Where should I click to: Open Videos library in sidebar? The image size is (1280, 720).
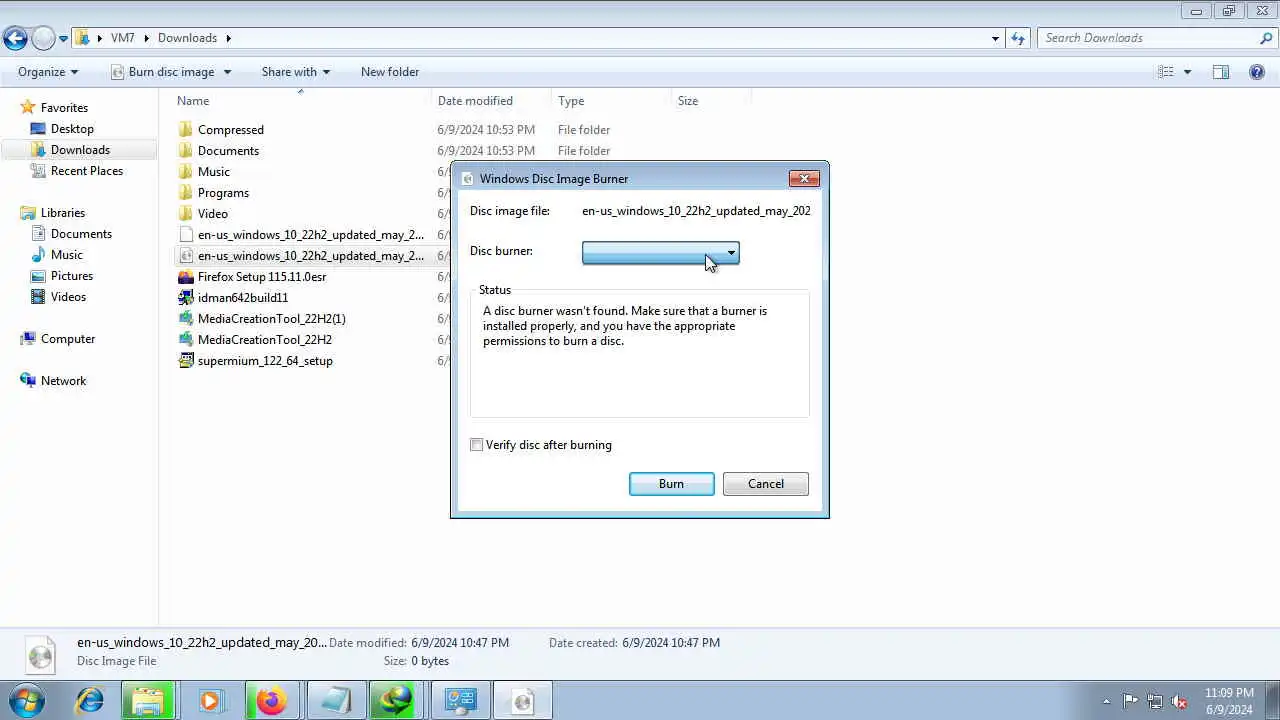click(68, 297)
